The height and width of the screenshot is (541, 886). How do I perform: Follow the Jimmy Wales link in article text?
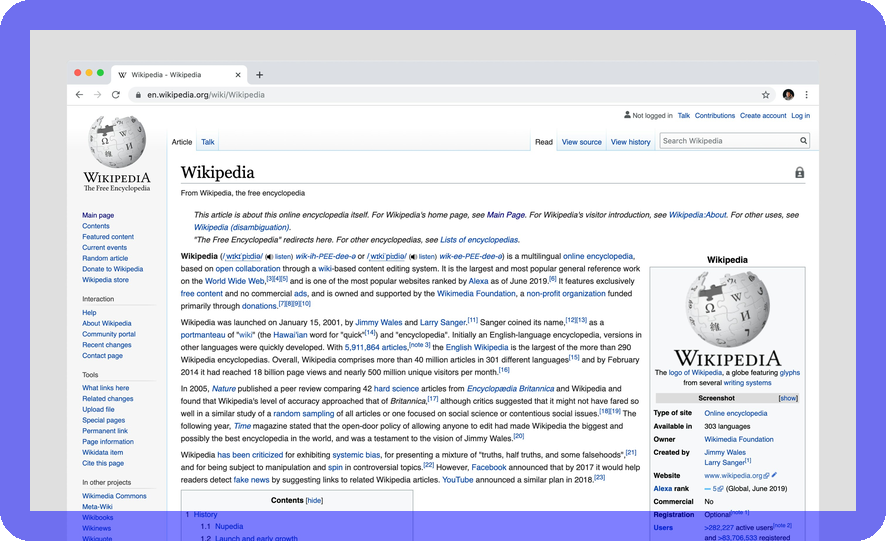pyautogui.click(x=379, y=322)
